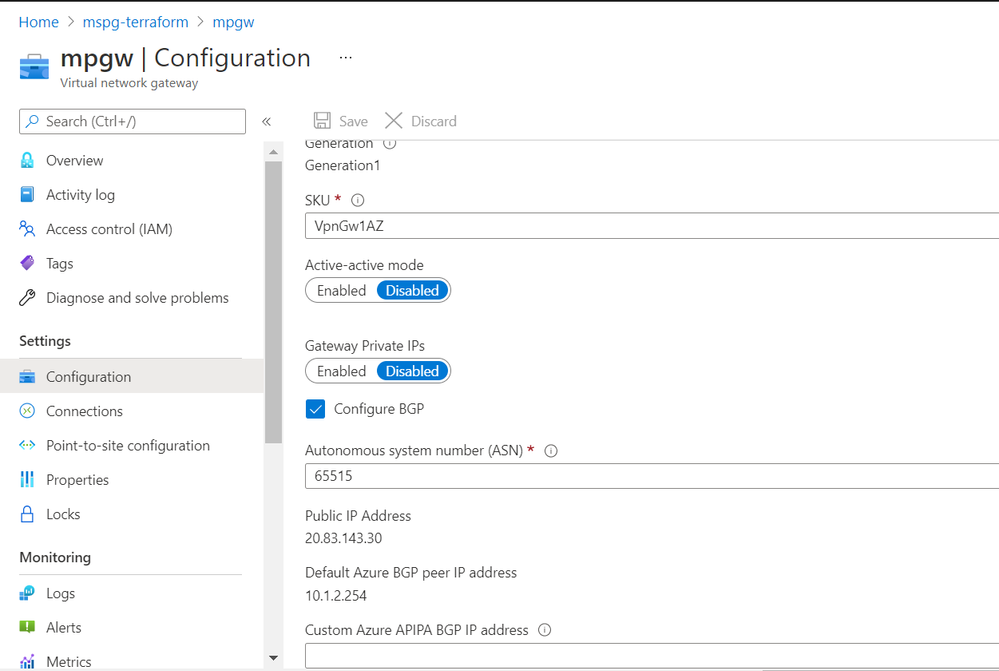Collapse the sidebar menu with double chevron

[x=266, y=121]
